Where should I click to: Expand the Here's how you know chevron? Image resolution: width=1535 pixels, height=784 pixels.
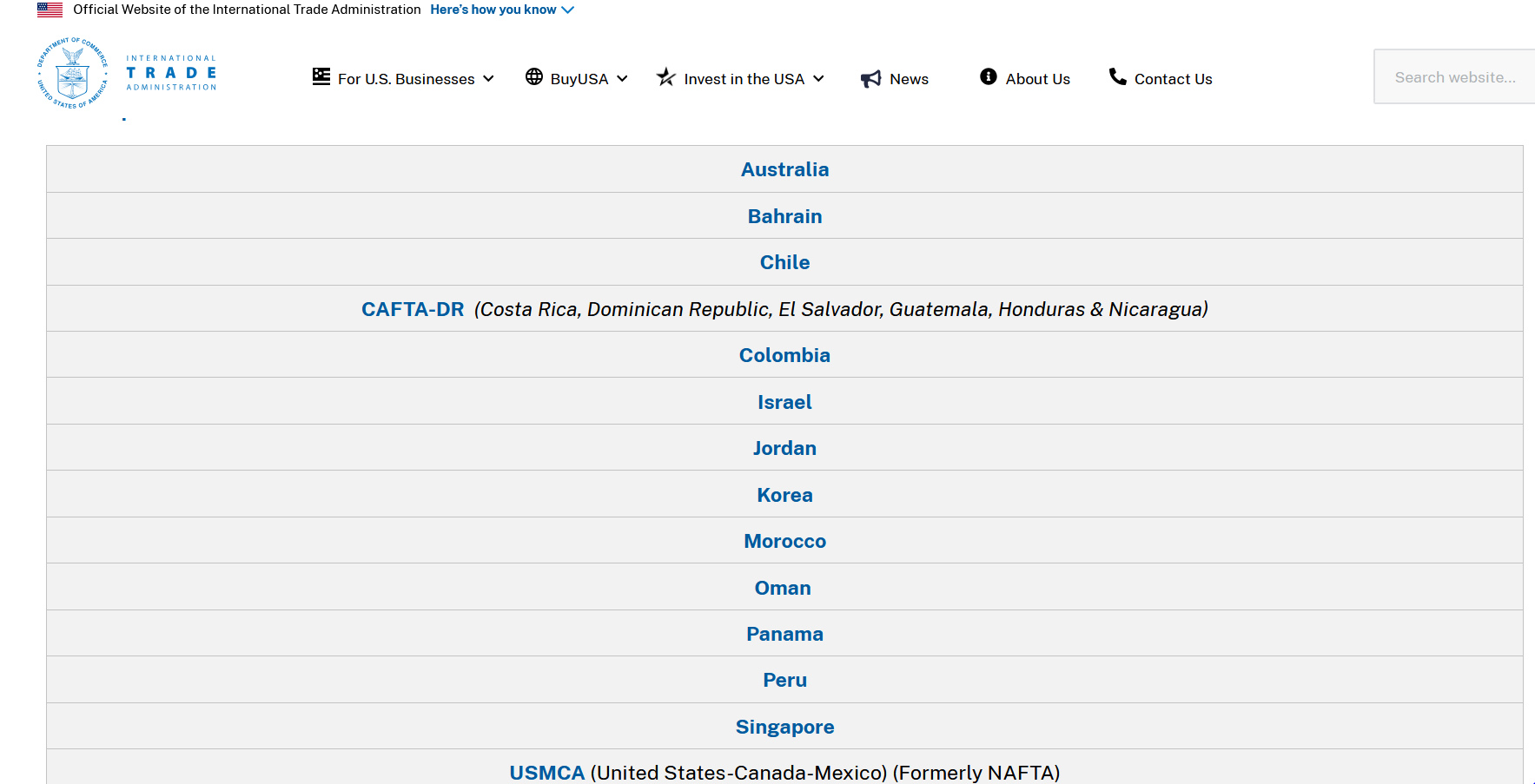pos(568,10)
